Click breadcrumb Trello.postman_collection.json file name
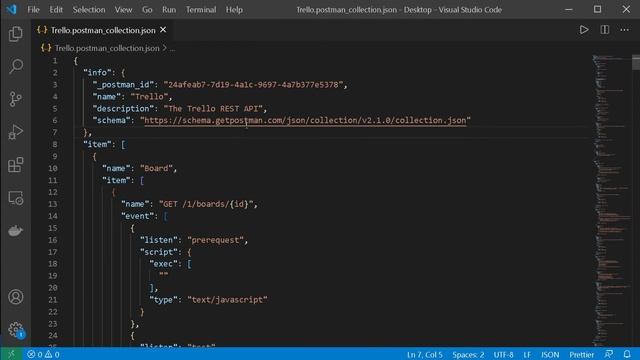Screen dimensions: 640x360 (x=107, y=48)
